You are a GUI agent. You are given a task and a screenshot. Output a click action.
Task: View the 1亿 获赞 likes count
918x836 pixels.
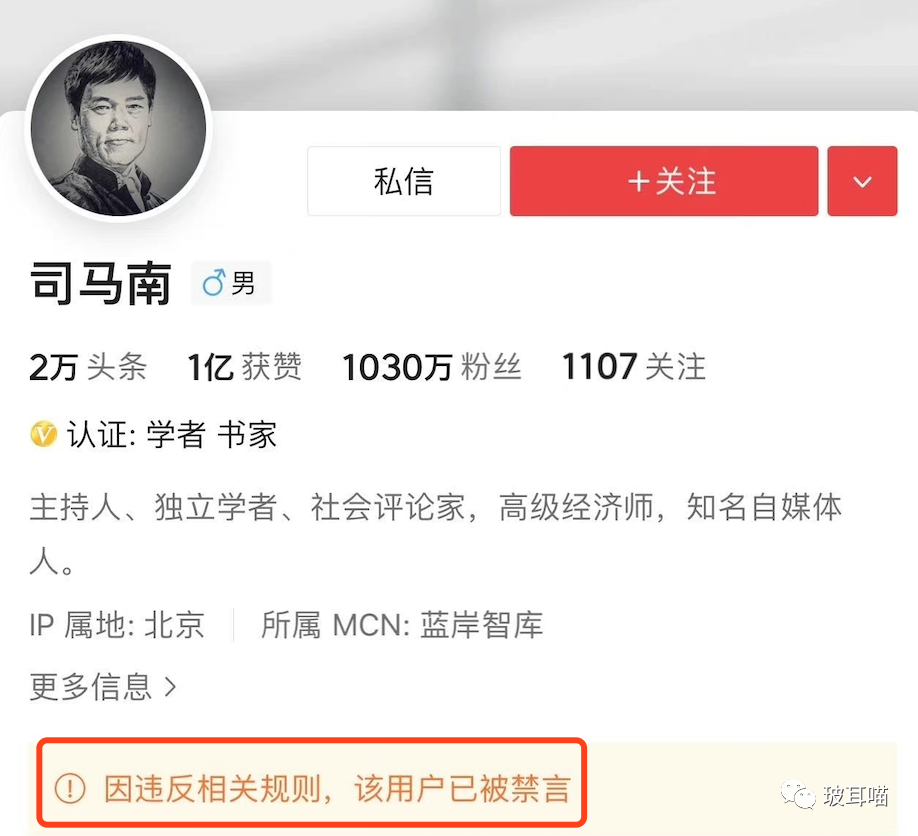[245, 368]
